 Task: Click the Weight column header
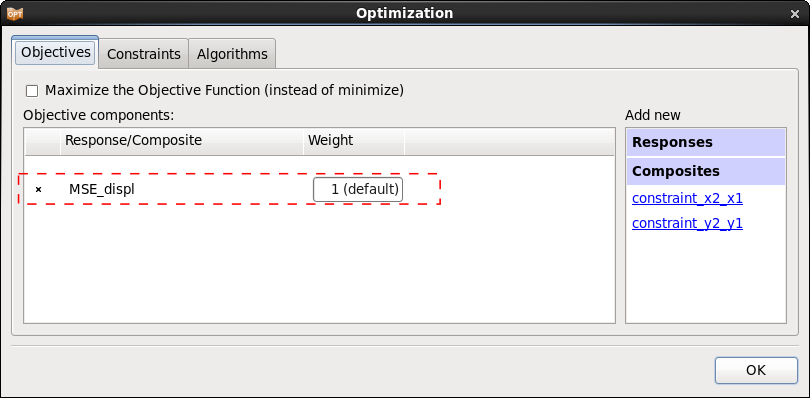353,141
